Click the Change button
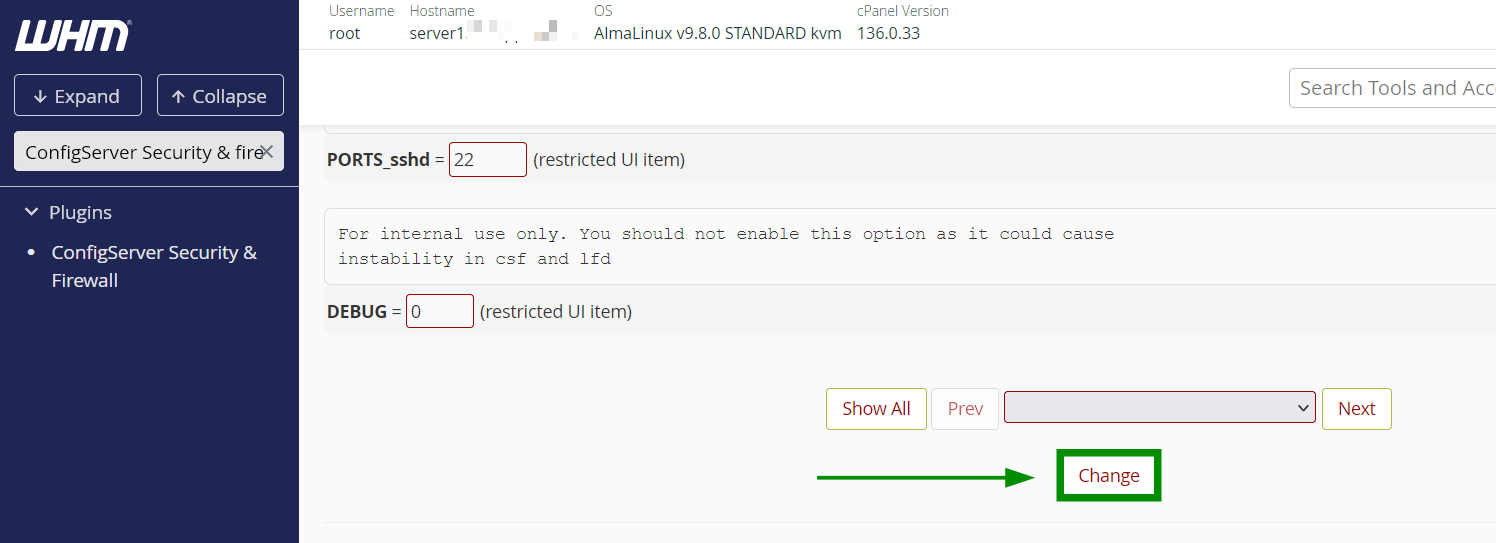This screenshot has height=543, width=1496. click(1109, 476)
